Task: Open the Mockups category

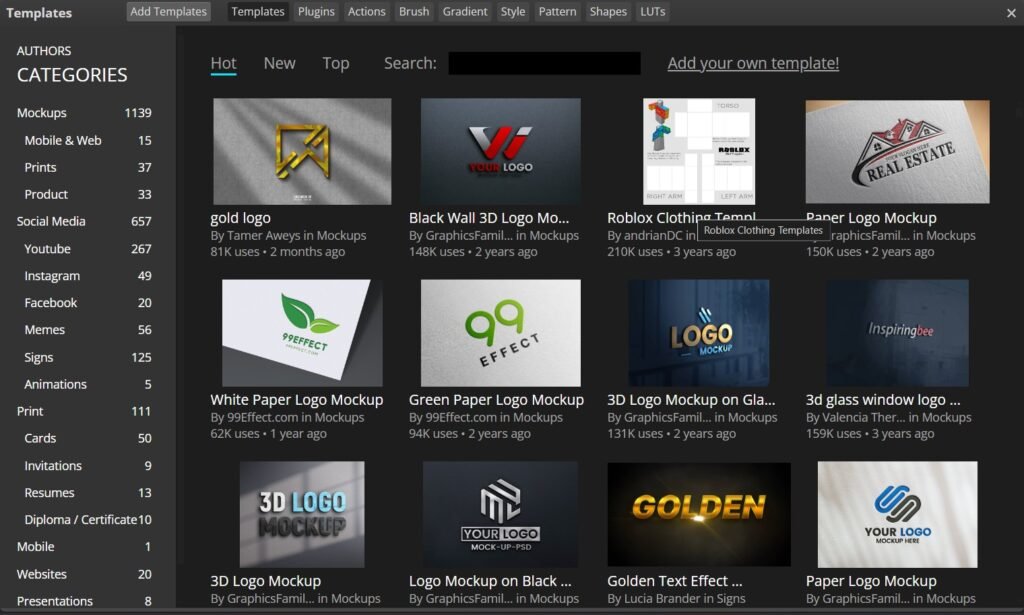Action: (42, 113)
